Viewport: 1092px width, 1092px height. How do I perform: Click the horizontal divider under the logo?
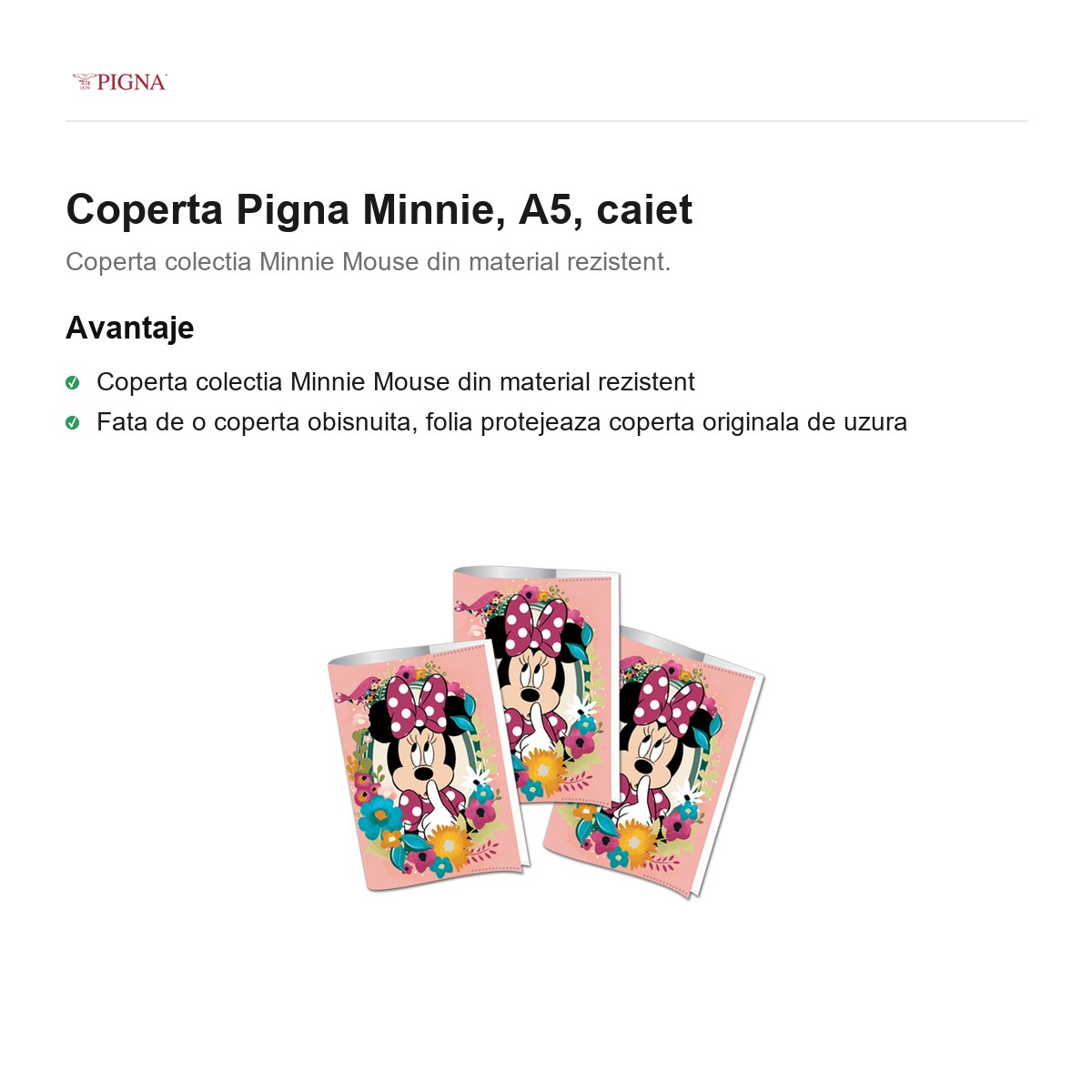click(546, 121)
